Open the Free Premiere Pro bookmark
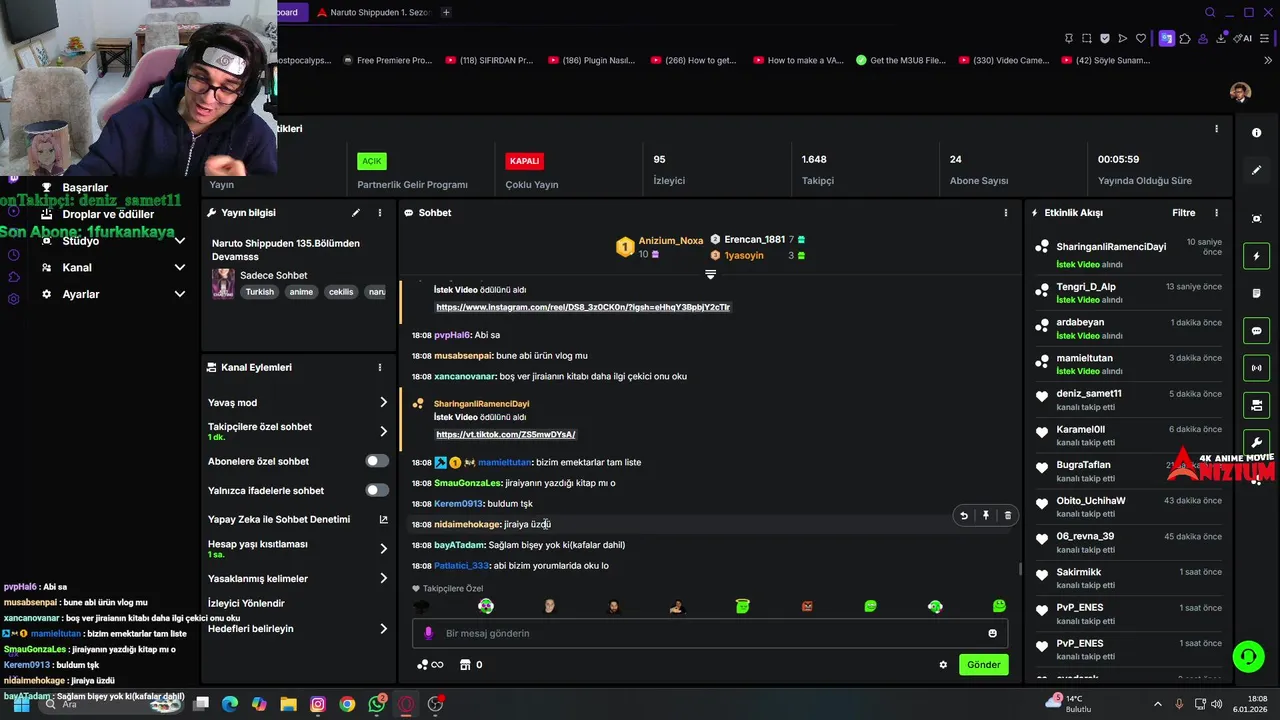 387,60
